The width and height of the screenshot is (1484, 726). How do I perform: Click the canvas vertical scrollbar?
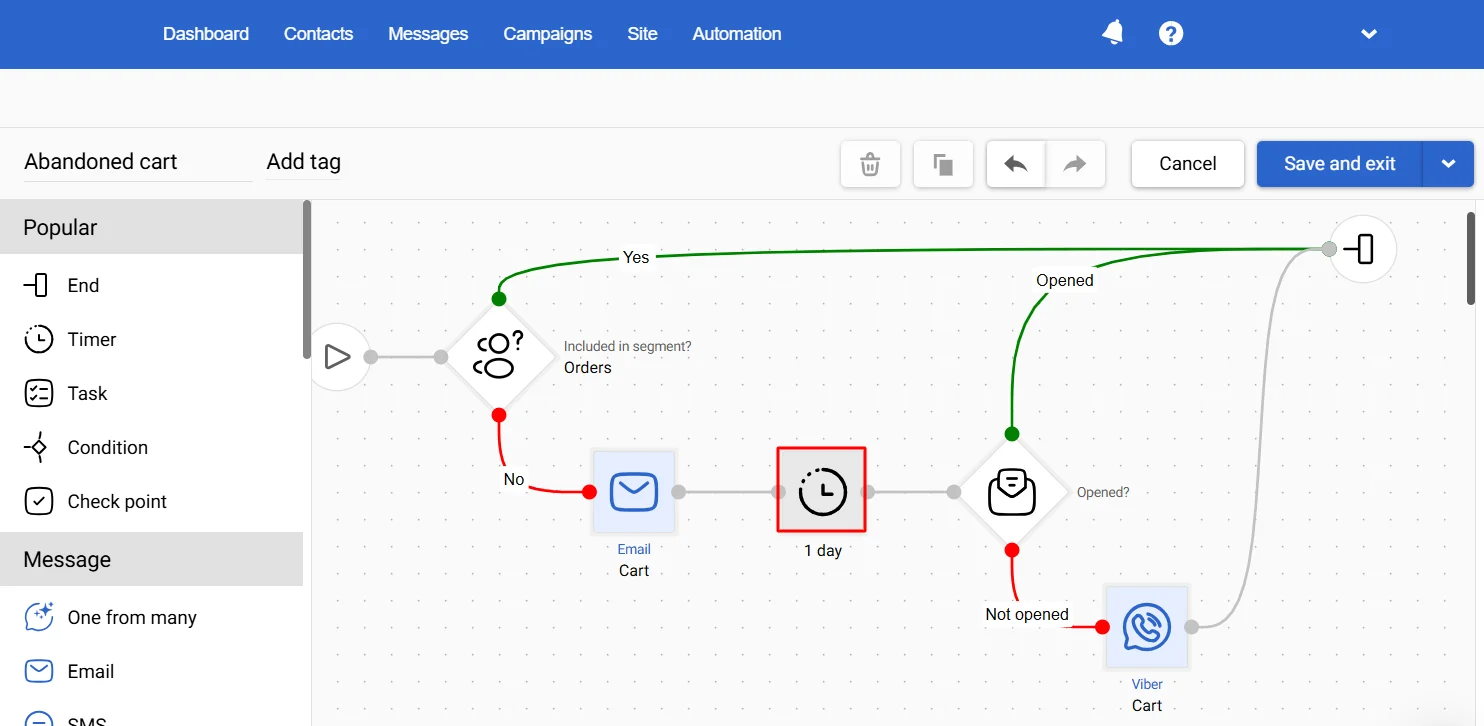(x=1471, y=258)
